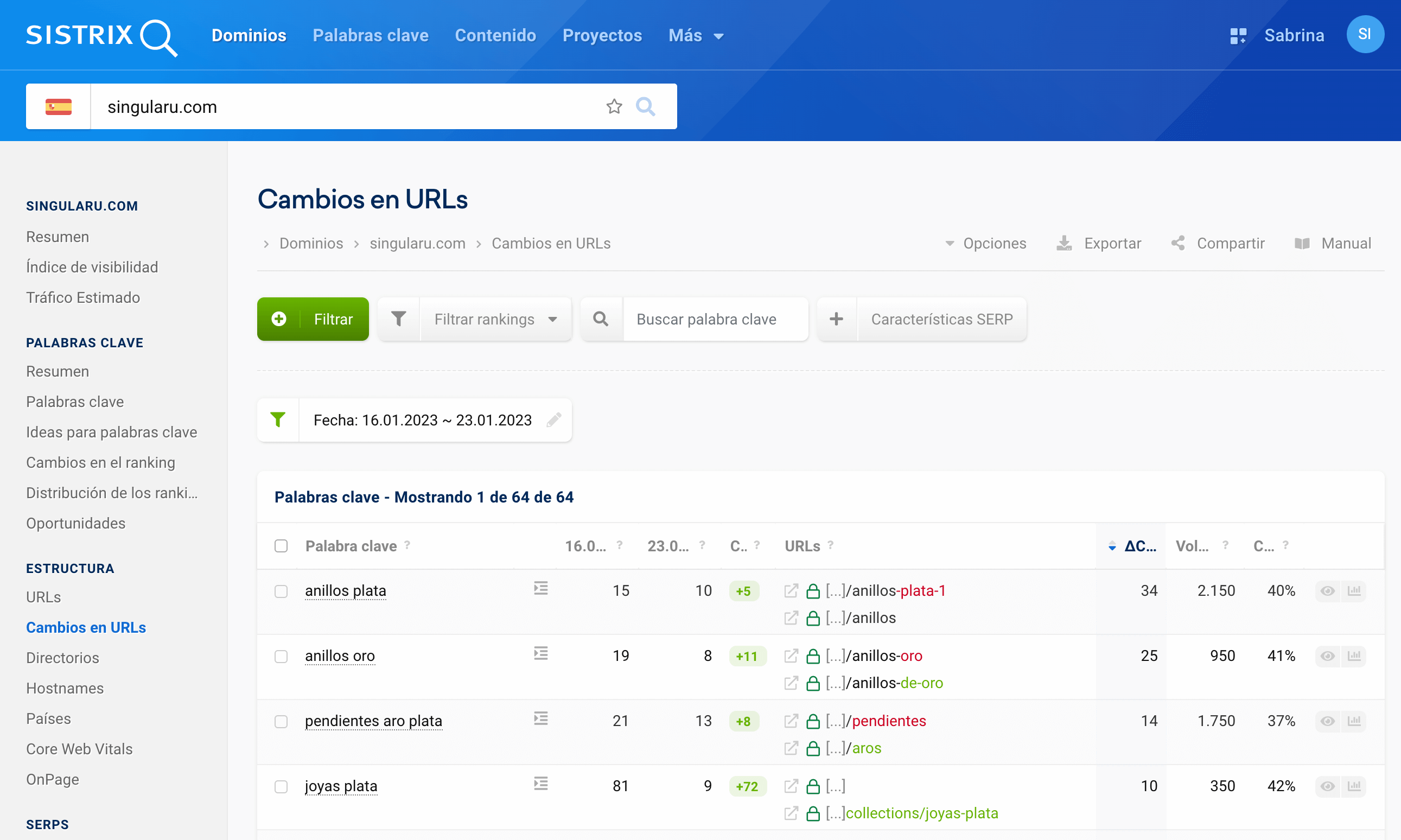The height and width of the screenshot is (840, 1401).
Task: Toggle the checkbox for anillos plata row
Action: (281, 590)
